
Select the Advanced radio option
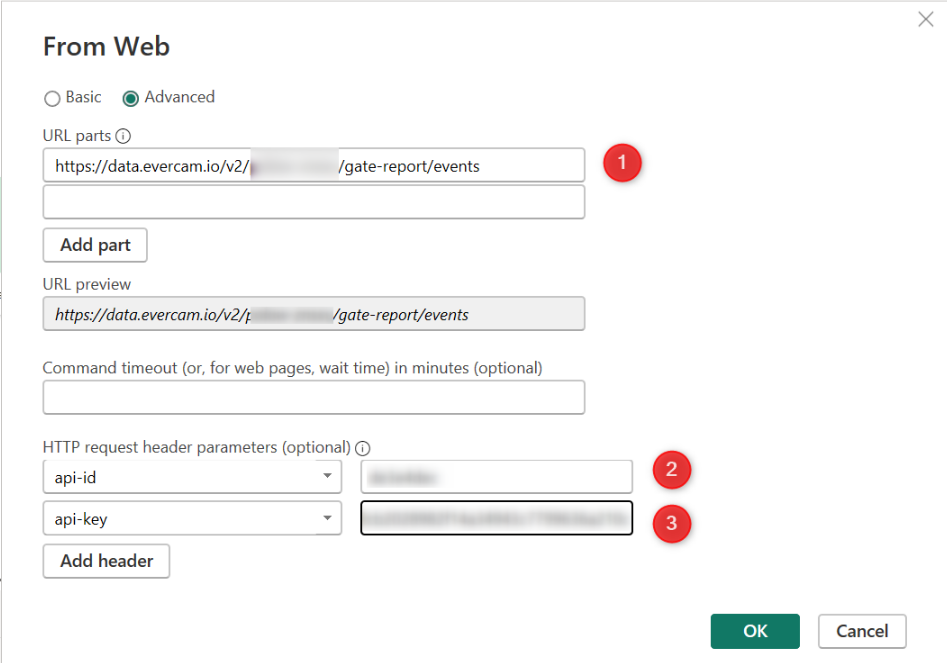pyautogui.click(x=130, y=98)
